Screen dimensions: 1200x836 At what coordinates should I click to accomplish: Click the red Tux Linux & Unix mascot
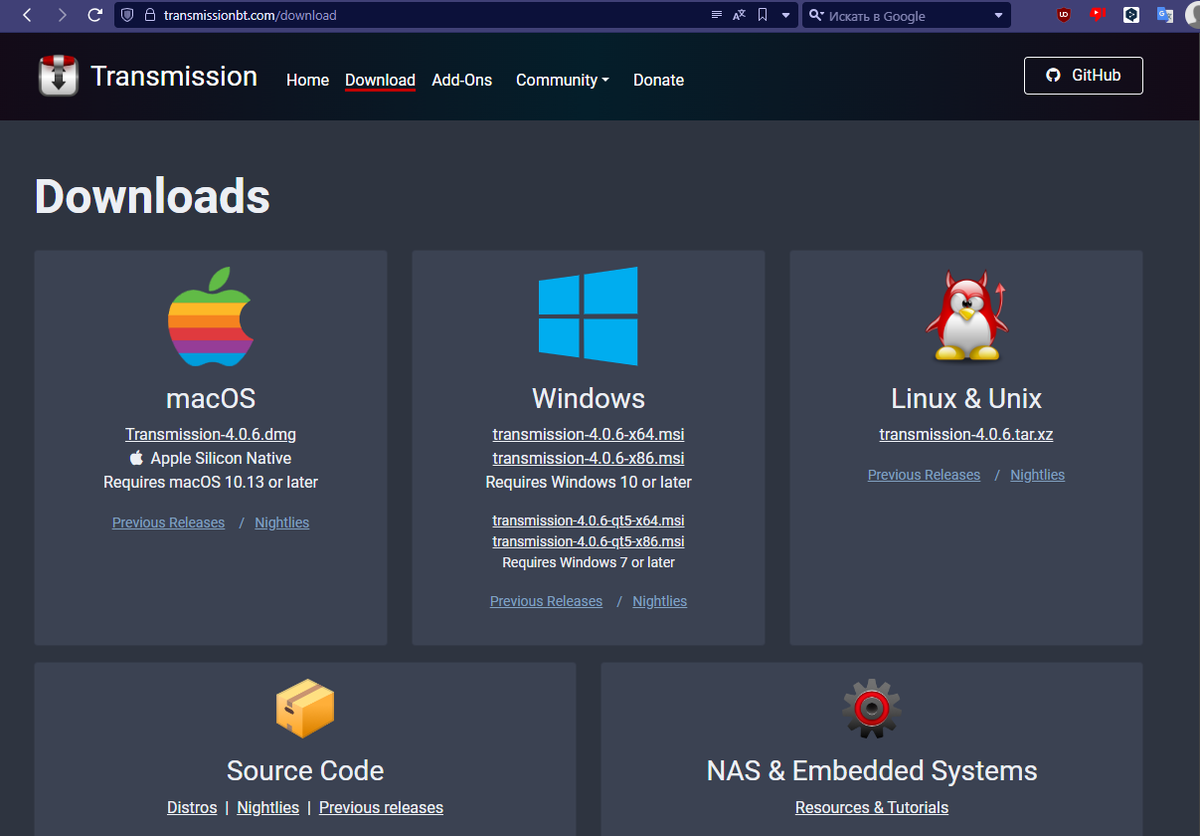coord(966,316)
